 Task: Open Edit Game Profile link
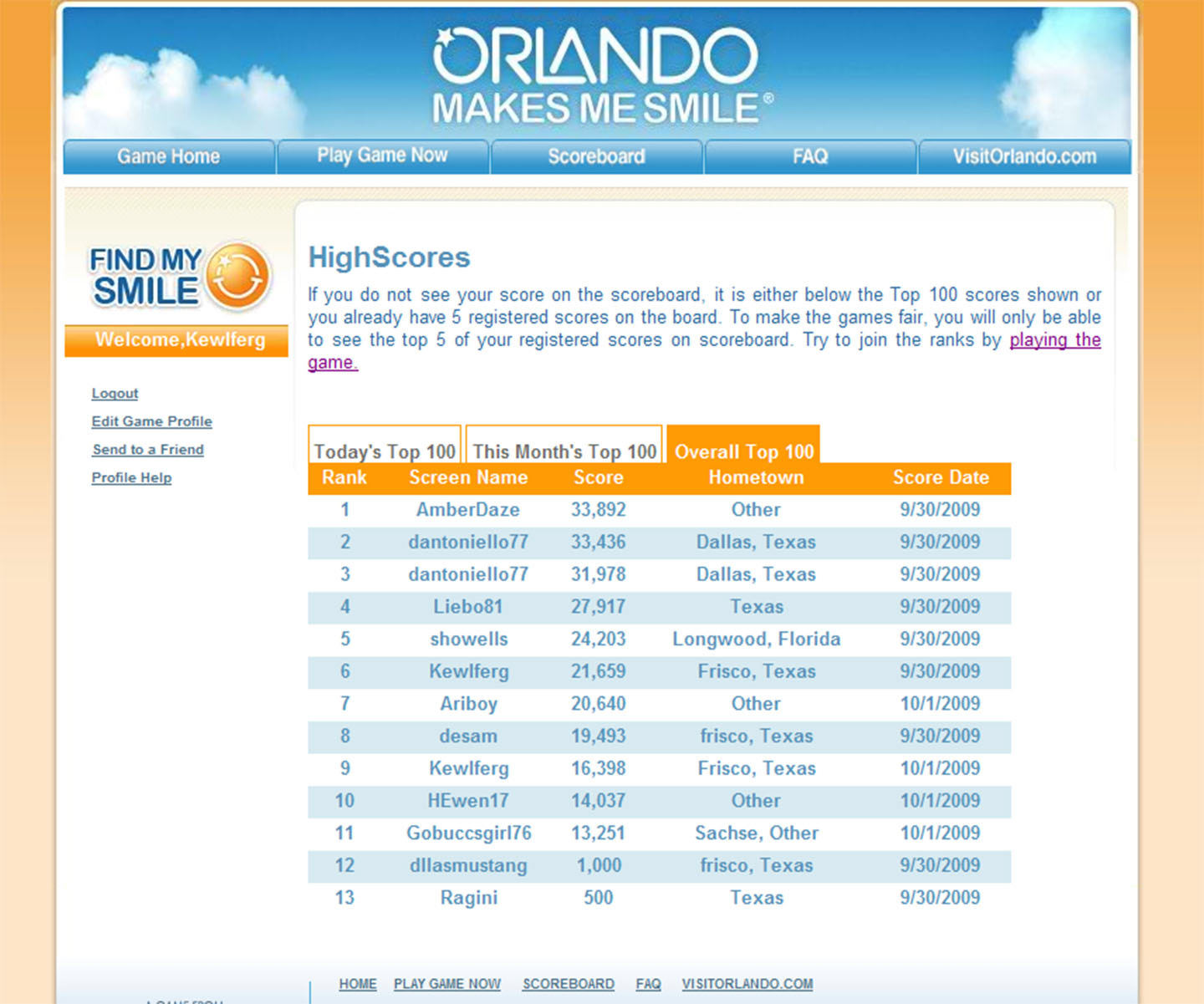coord(152,421)
